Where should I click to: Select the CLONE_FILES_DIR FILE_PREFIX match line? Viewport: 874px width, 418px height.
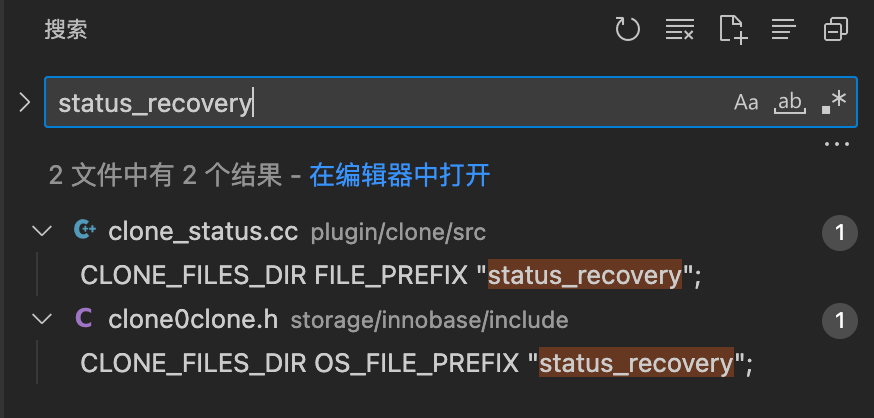(391, 275)
